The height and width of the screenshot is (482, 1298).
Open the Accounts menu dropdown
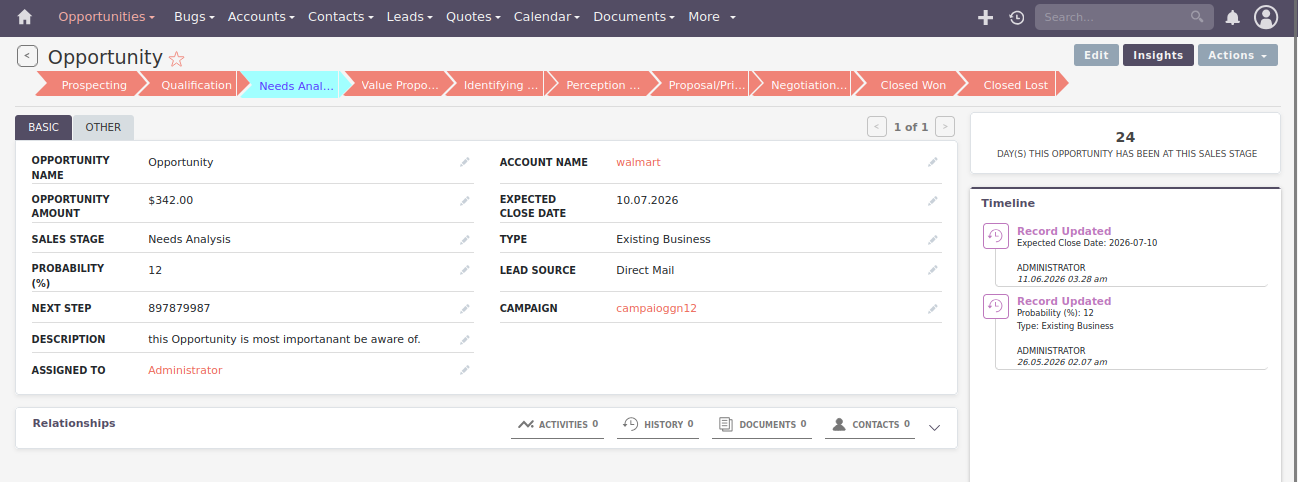[262, 17]
